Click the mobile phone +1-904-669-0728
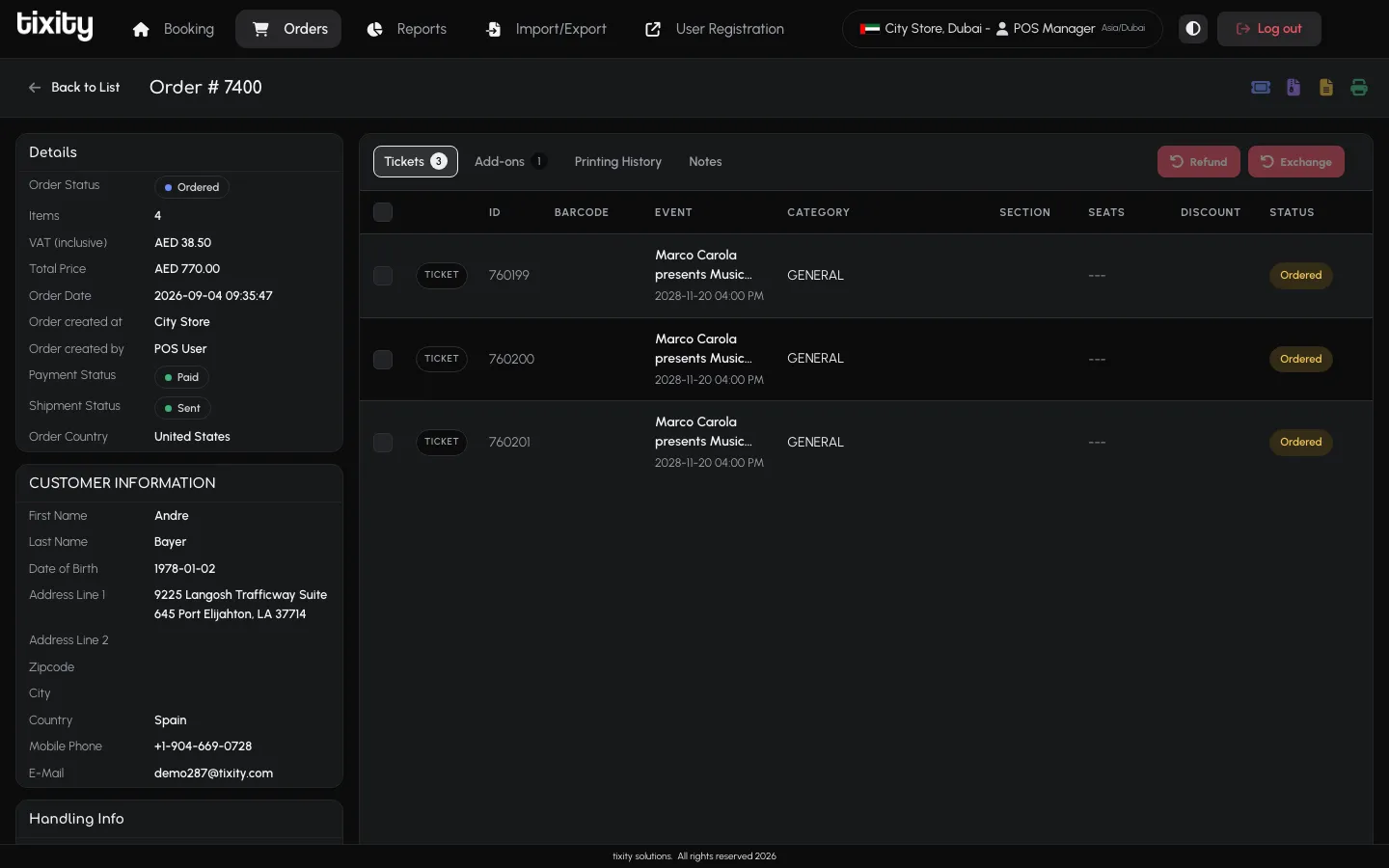 pyautogui.click(x=203, y=746)
